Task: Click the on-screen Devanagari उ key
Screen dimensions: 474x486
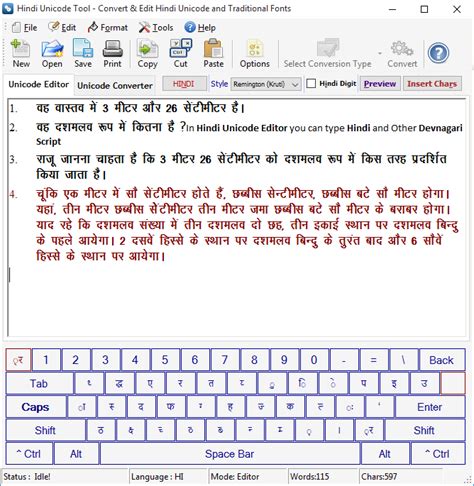Action: [424, 383]
